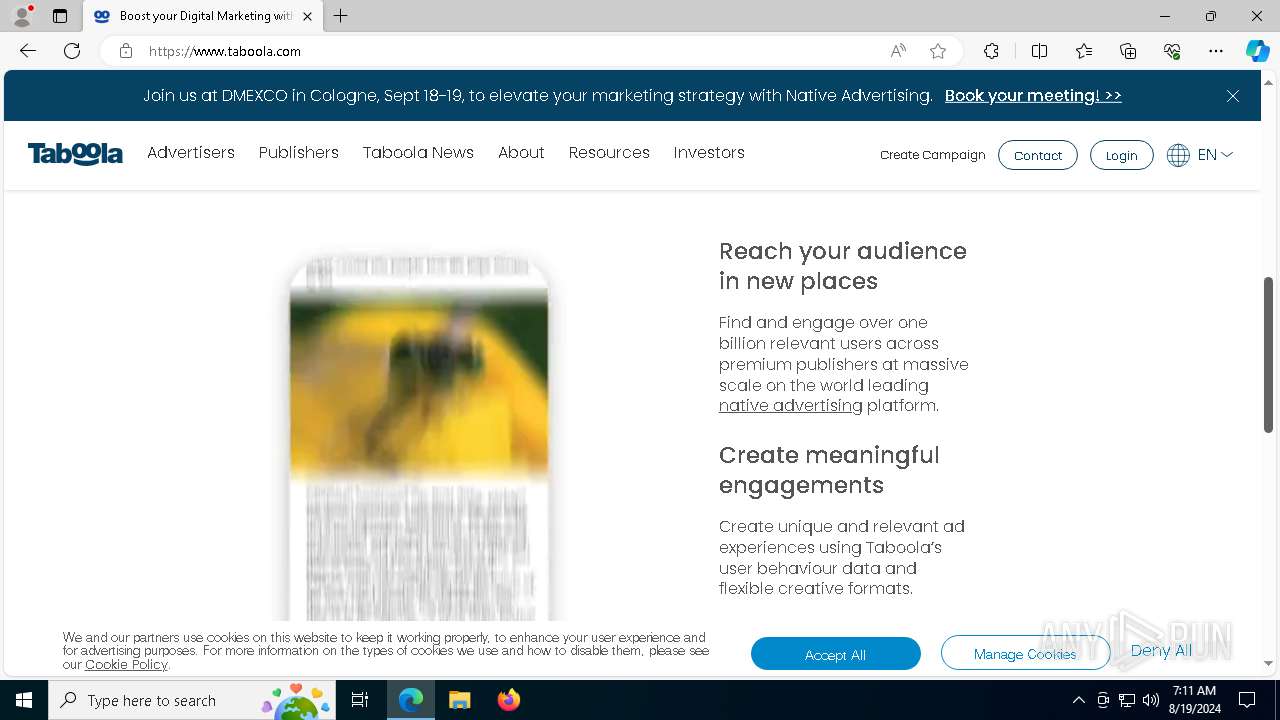Image resolution: width=1280 pixels, height=720 pixels.
Task: Open Browser essentials icon
Action: pyautogui.click(x=1172, y=51)
